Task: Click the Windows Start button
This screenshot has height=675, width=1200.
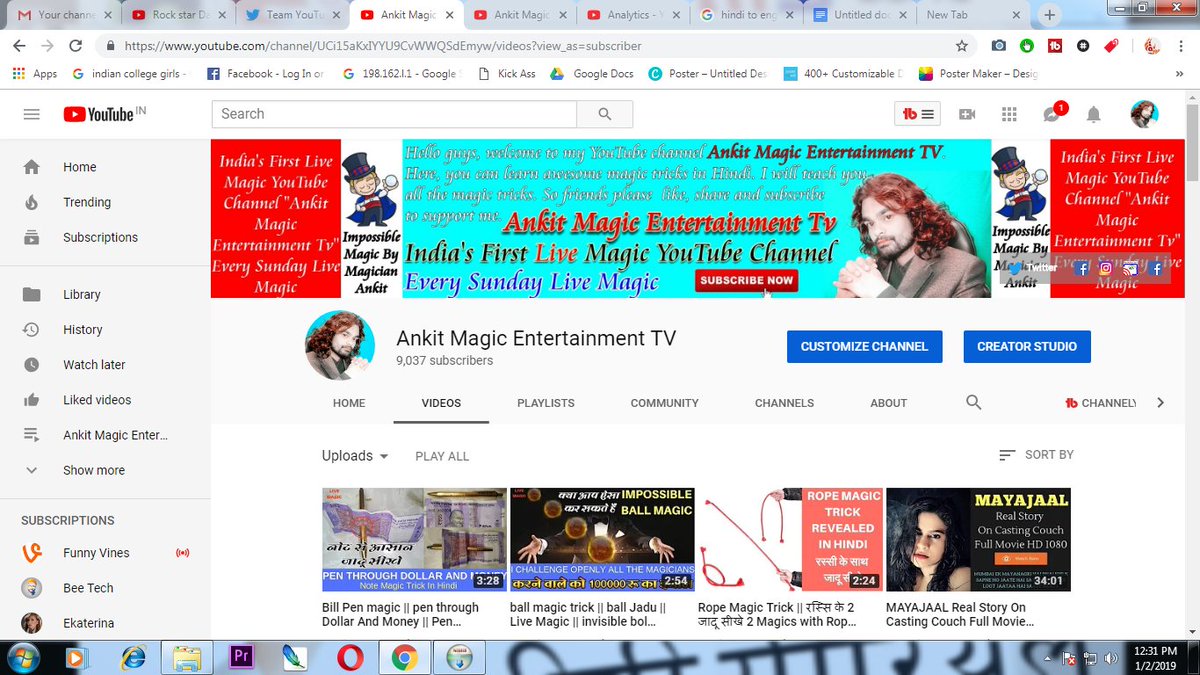Action: pyautogui.click(x=21, y=657)
